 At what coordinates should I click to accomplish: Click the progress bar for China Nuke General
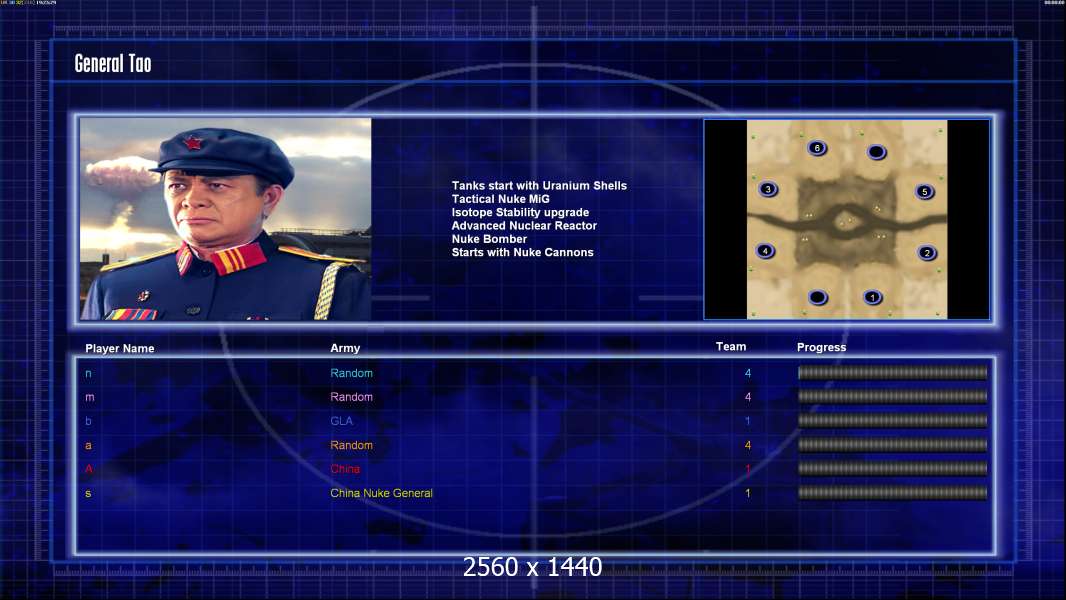[x=893, y=493]
